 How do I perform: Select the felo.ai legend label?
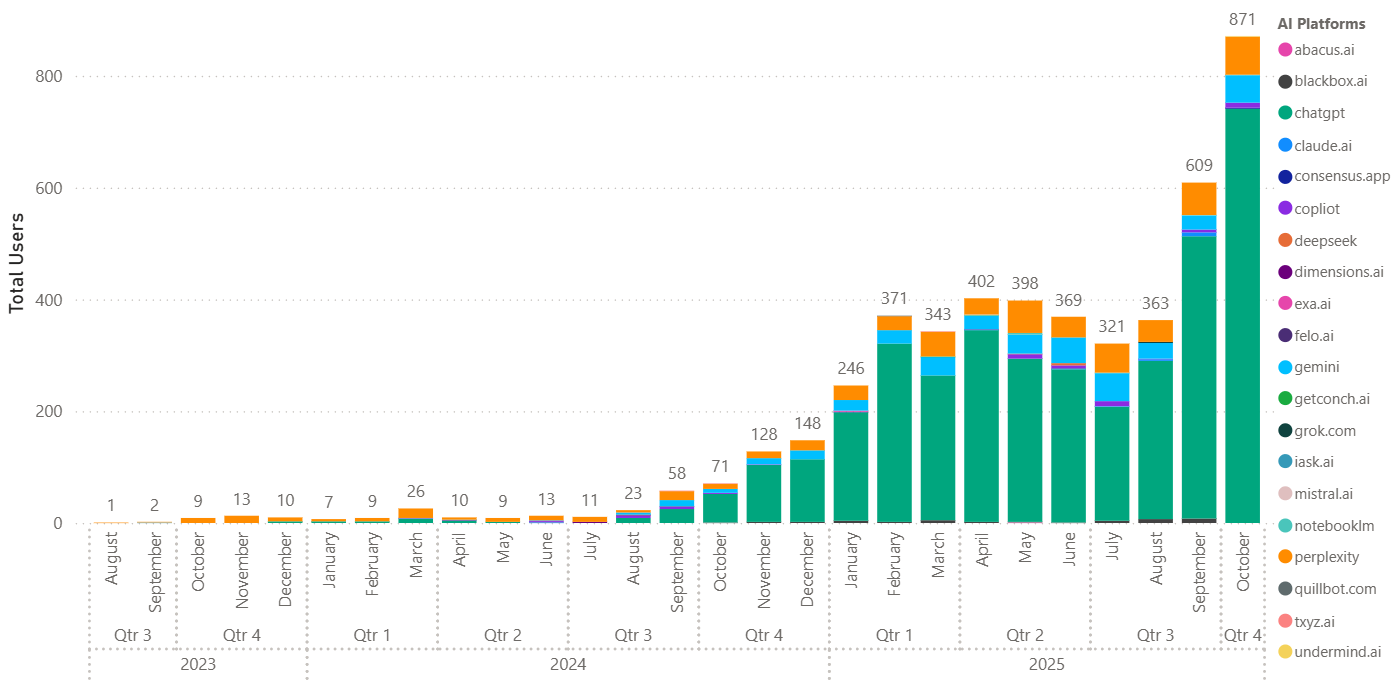(x=1314, y=335)
